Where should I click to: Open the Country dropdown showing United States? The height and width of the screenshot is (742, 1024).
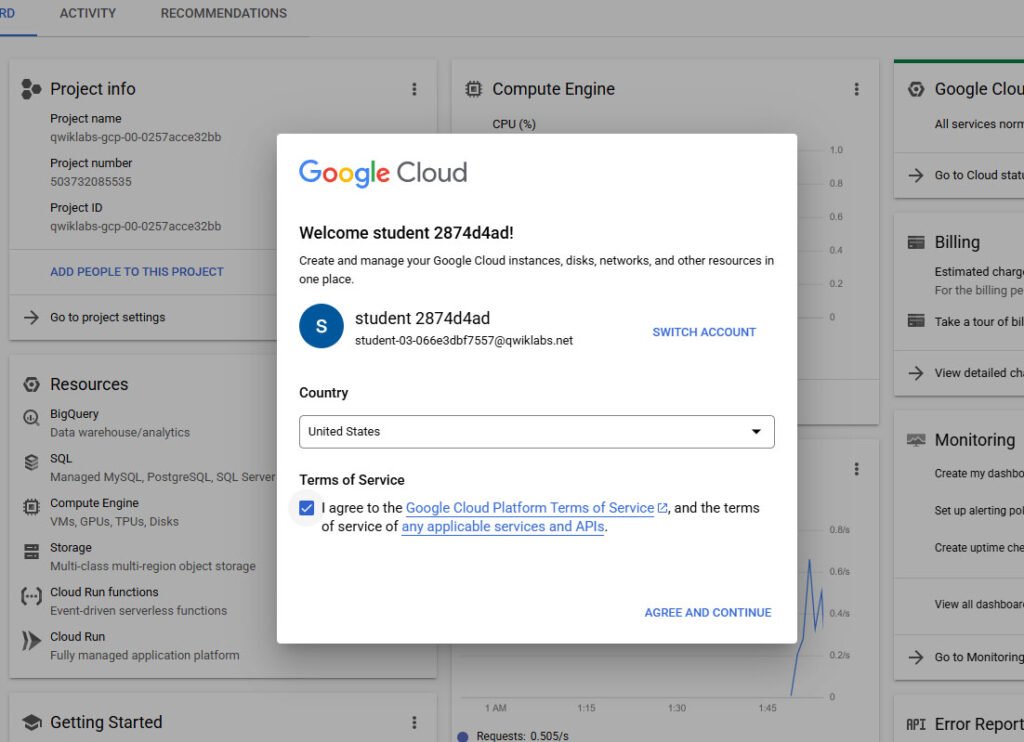click(537, 432)
